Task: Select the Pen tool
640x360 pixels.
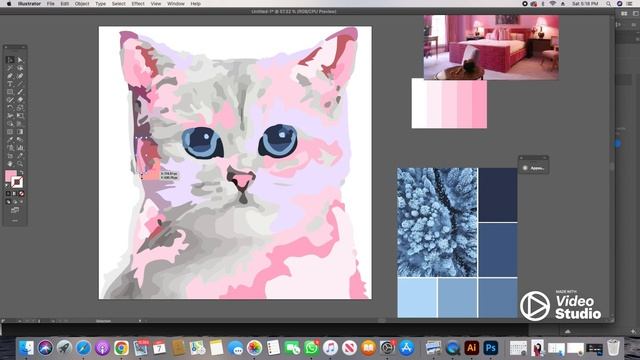Action: tap(10, 76)
